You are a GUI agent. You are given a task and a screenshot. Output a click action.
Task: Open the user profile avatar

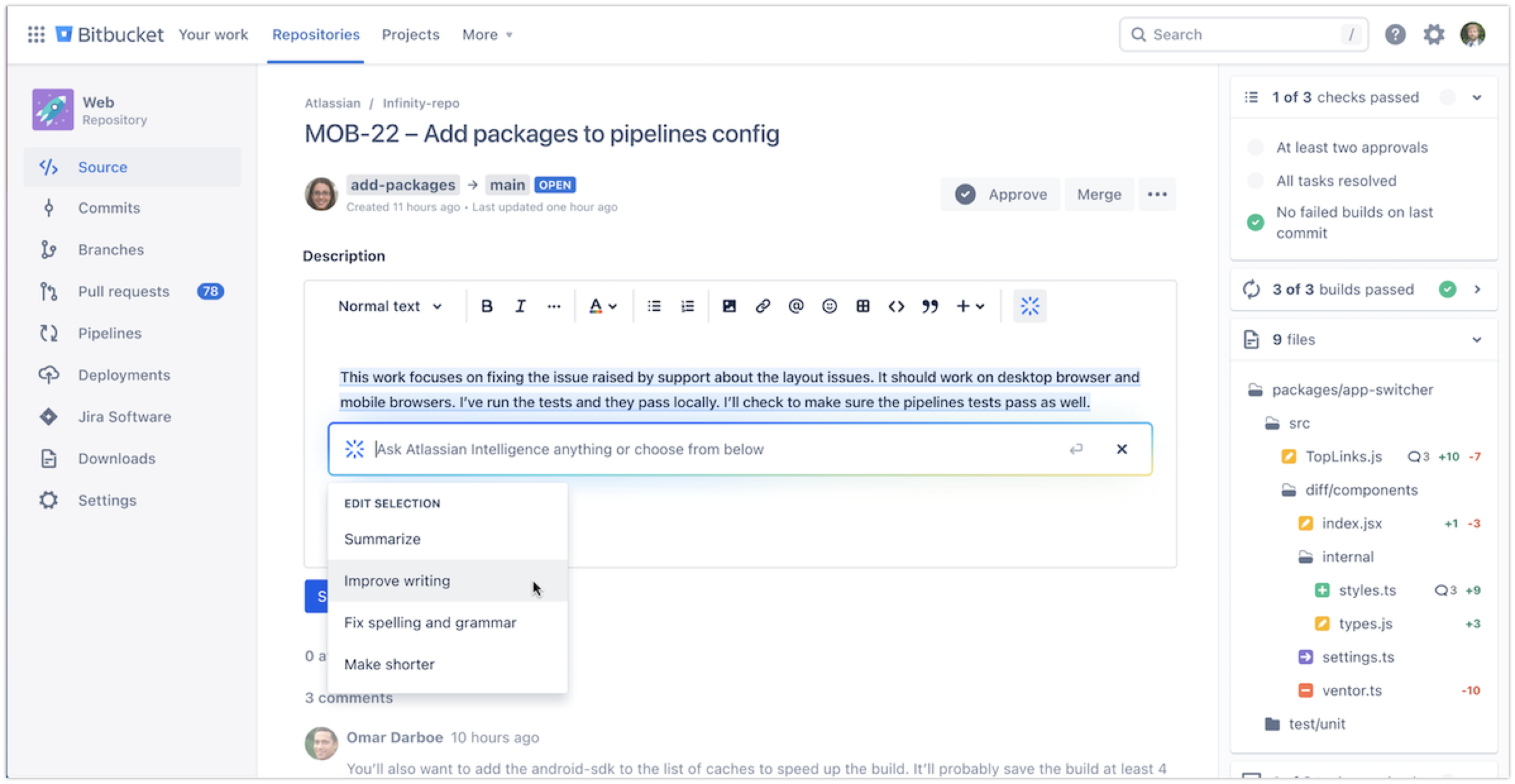pos(1473,34)
